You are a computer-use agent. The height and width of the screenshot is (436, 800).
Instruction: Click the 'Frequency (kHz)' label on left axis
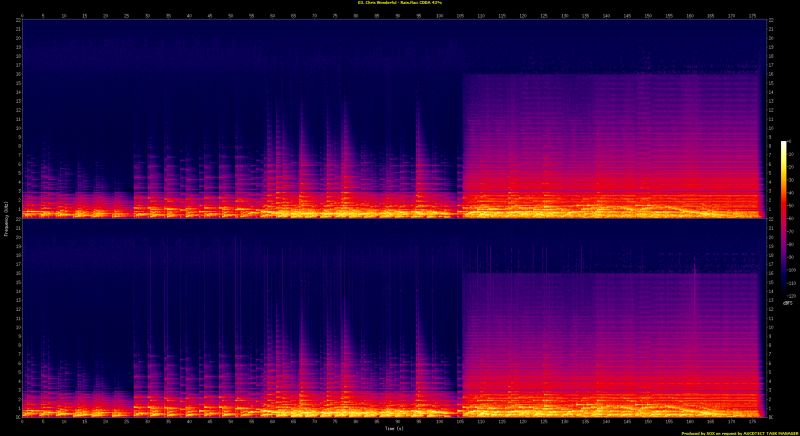tap(4, 217)
